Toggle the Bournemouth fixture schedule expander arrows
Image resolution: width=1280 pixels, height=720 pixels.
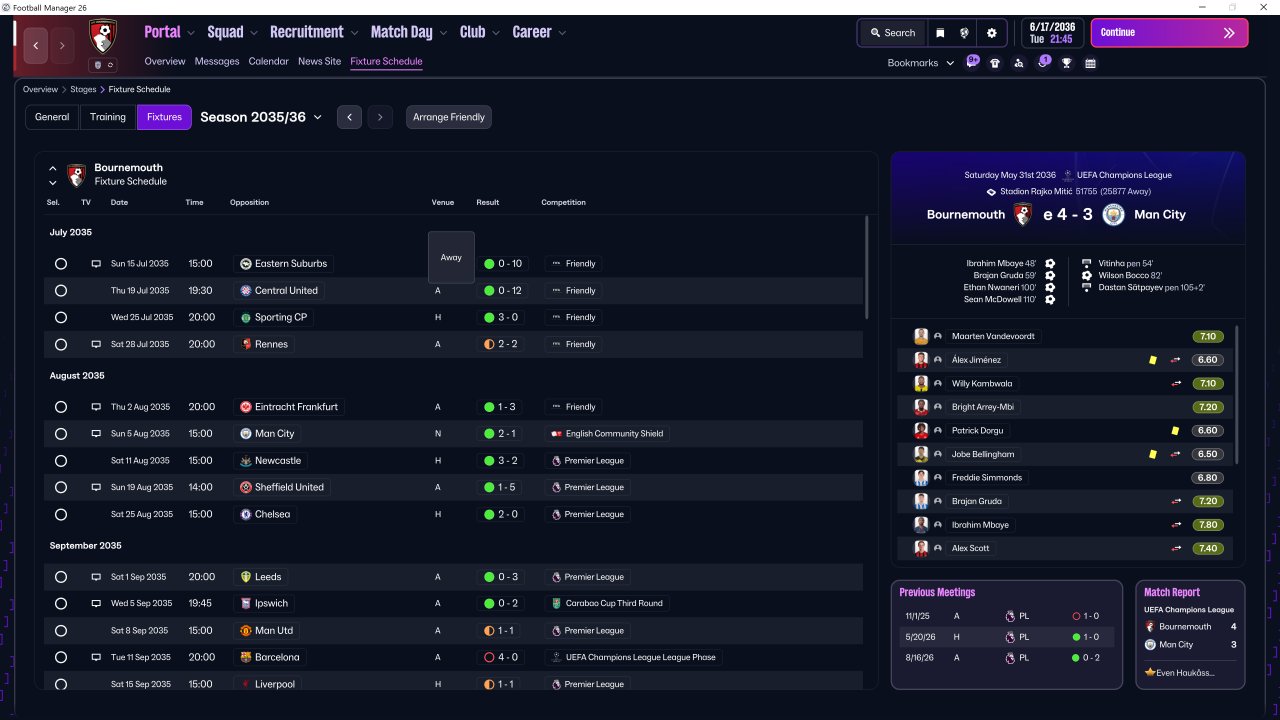click(x=53, y=175)
